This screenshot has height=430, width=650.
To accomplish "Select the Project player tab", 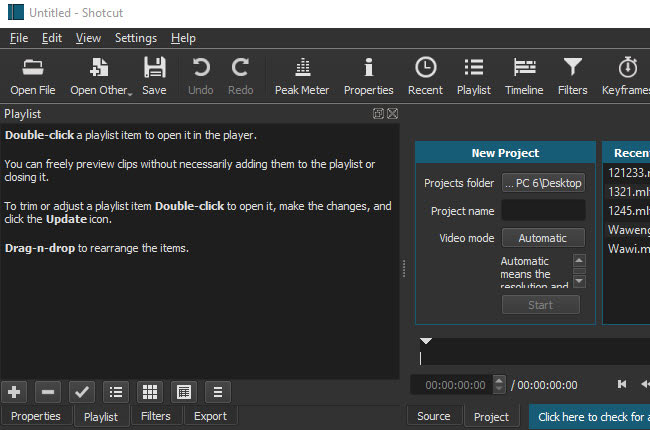I will (491, 417).
